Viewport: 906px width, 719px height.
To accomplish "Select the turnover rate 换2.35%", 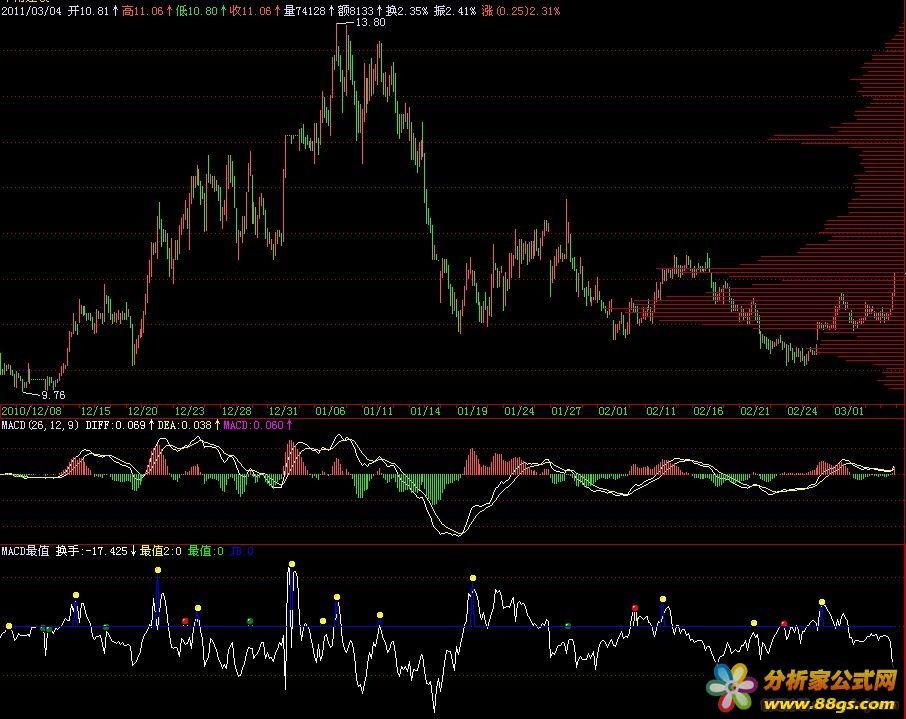I will pyautogui.click(x=407, y=11).
